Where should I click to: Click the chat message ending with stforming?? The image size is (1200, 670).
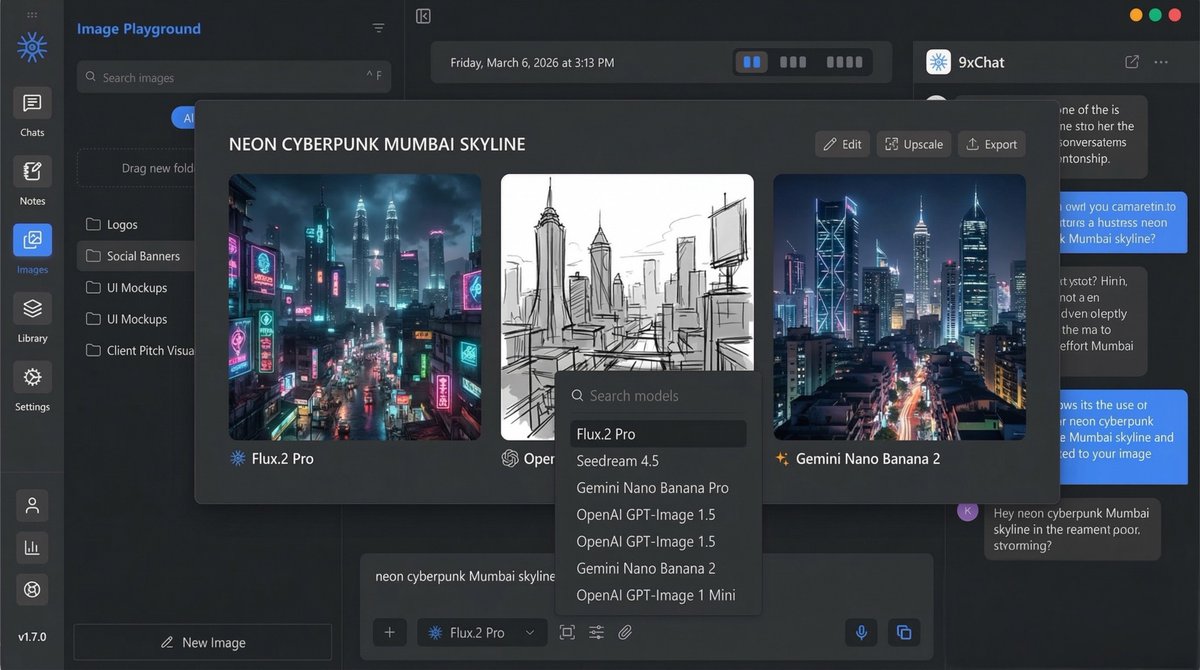tap(1072, 529)
